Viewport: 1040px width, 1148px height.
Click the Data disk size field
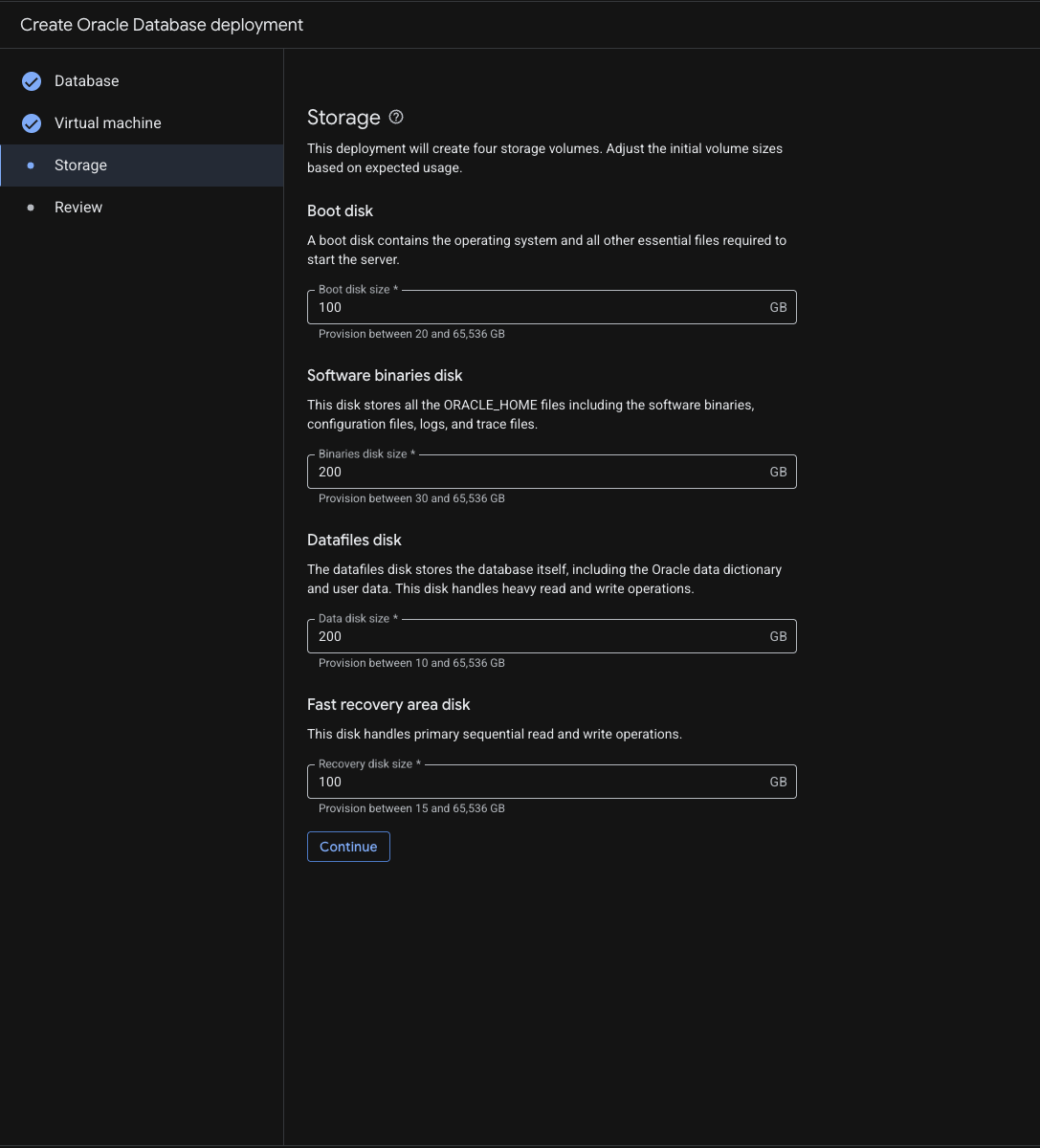pyautogui.click(x=551, y=636)
